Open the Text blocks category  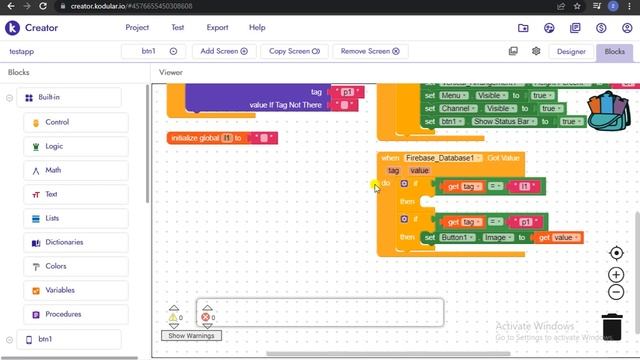click(x=76, y=195)
